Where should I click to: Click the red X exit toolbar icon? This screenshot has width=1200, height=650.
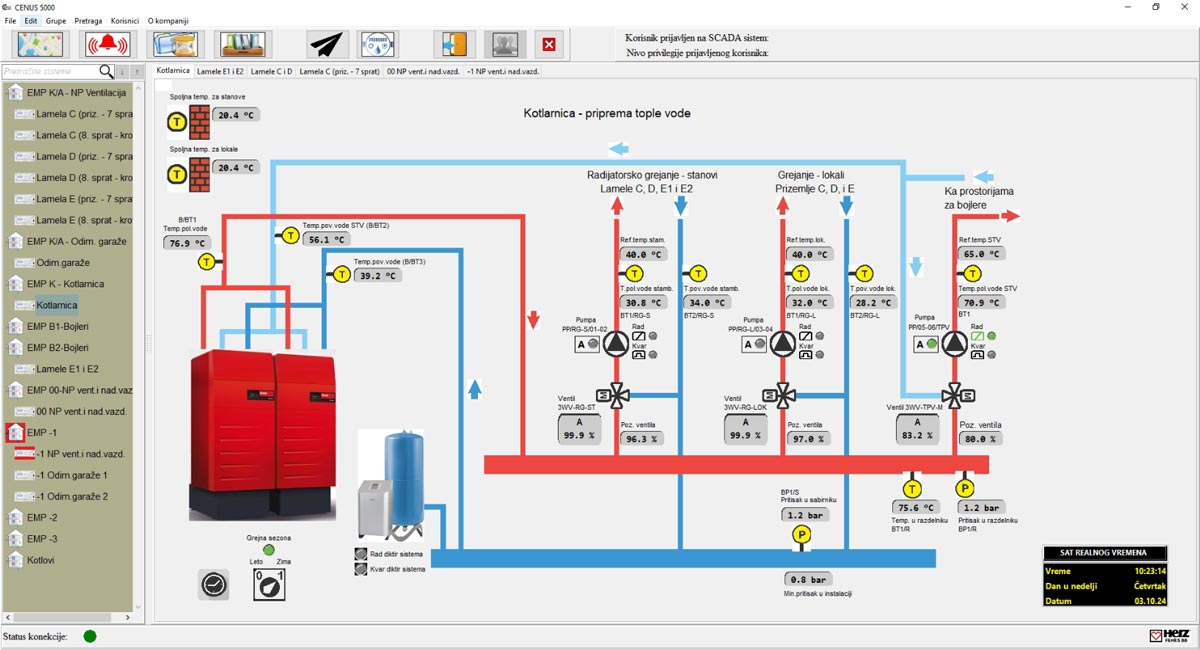point(548,44)
